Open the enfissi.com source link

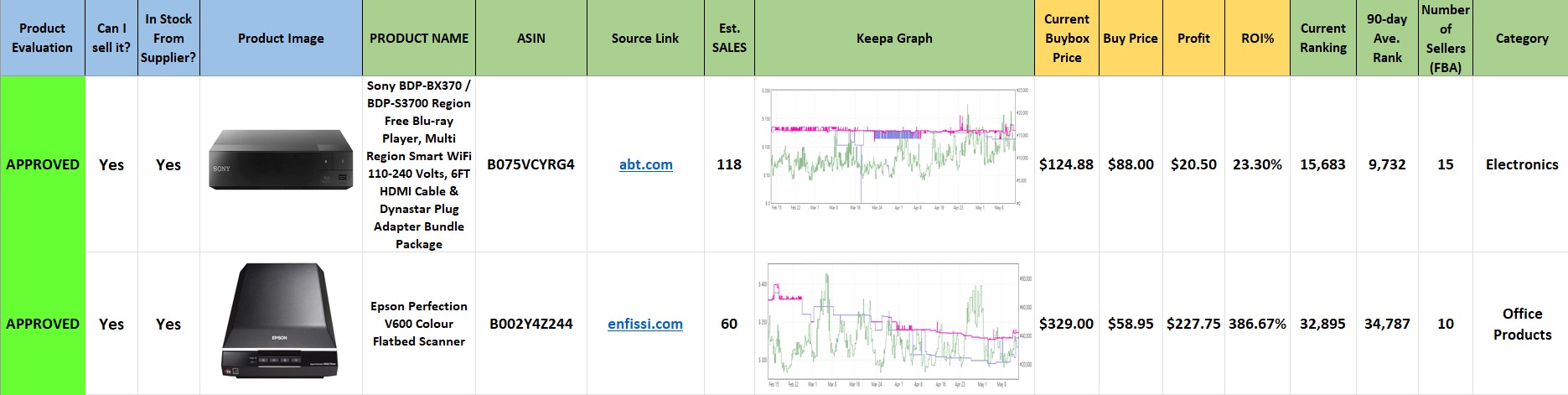pos(645,324)
